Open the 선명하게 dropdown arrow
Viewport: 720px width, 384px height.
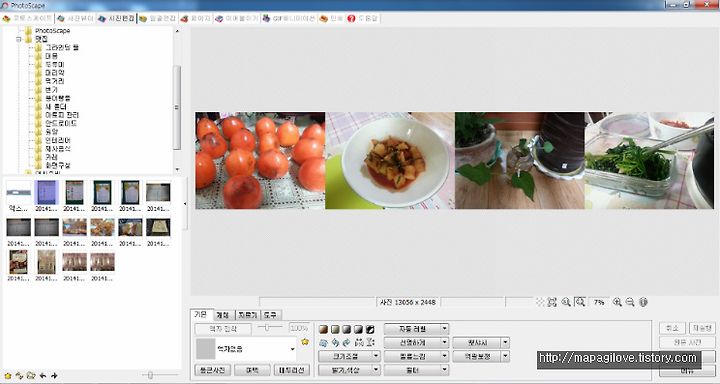tap(444, 343)
